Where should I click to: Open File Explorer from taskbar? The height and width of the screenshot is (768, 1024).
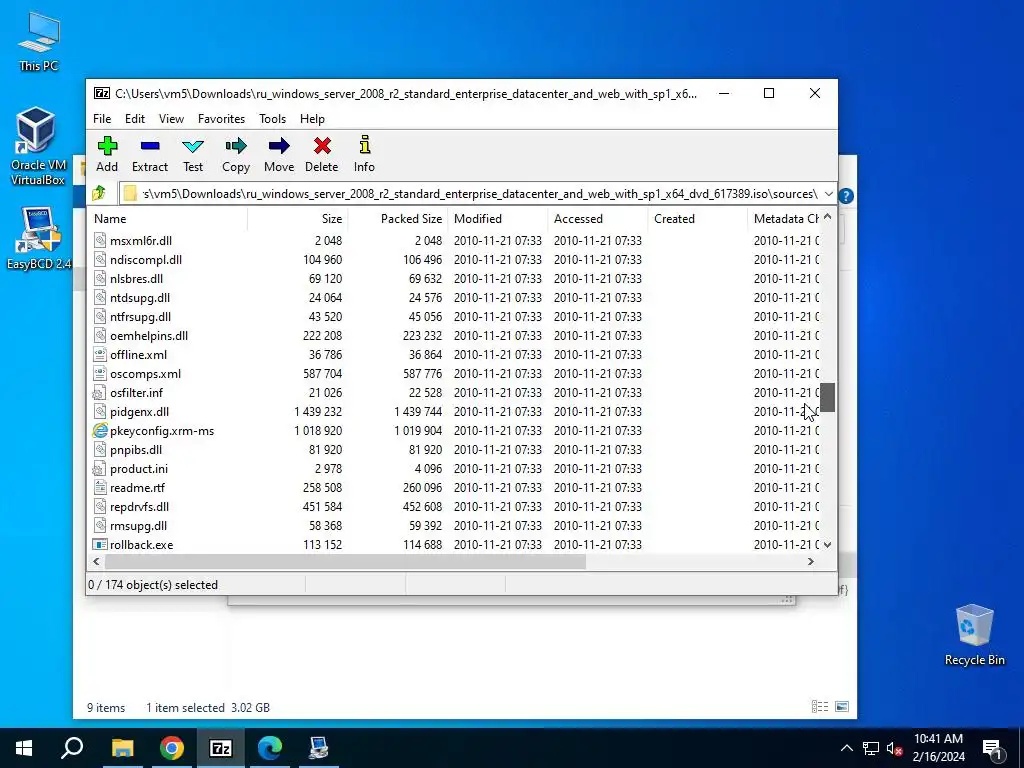122,748
